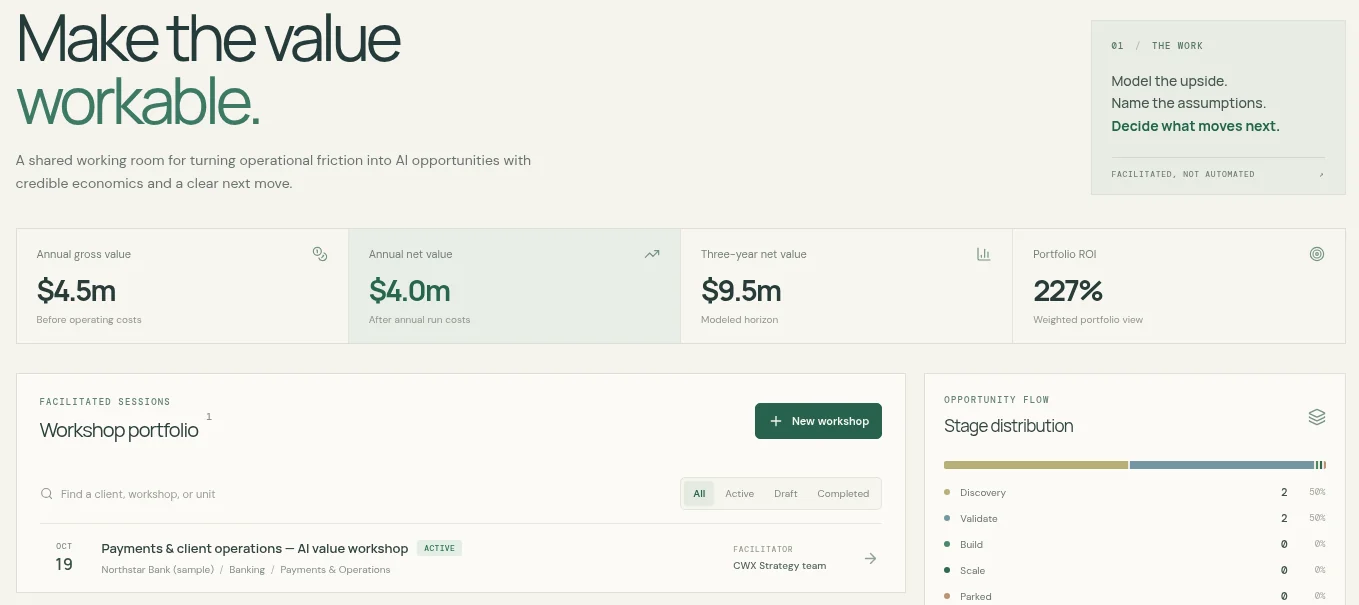This screenshot has width=1359, height=605.
Task: Click the Parked legend label
Action: click(976, 597)
